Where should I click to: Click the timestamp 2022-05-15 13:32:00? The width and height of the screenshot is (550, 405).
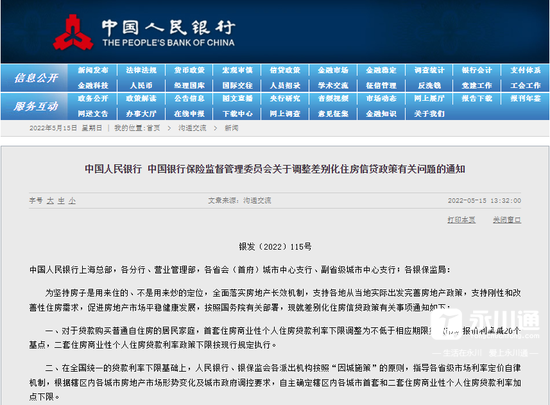484,201
